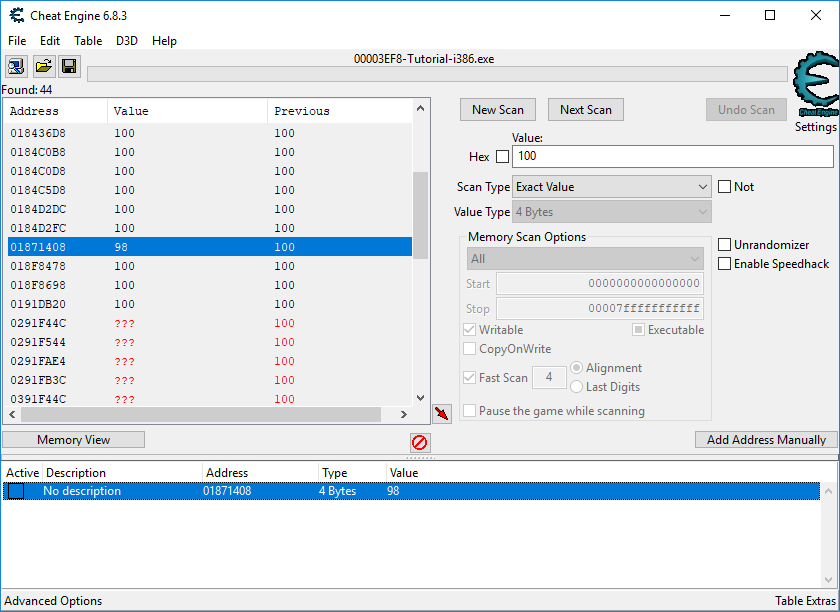Select result row address 018436D8
840x612 pixels.
tap(210, 133)
